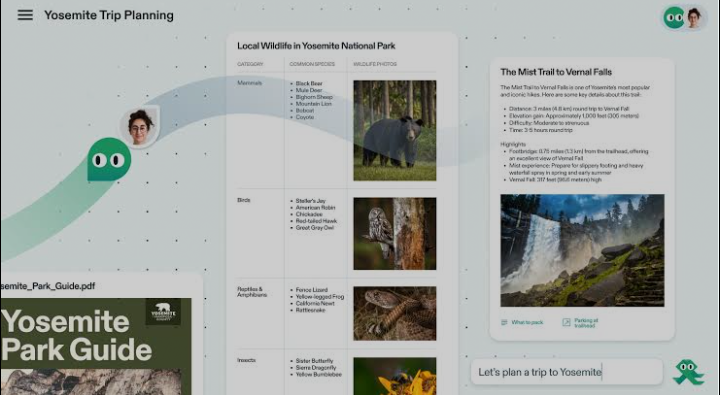Click the Elevation gain bullet
Viewport: 720px width, 395px height.
574,116
